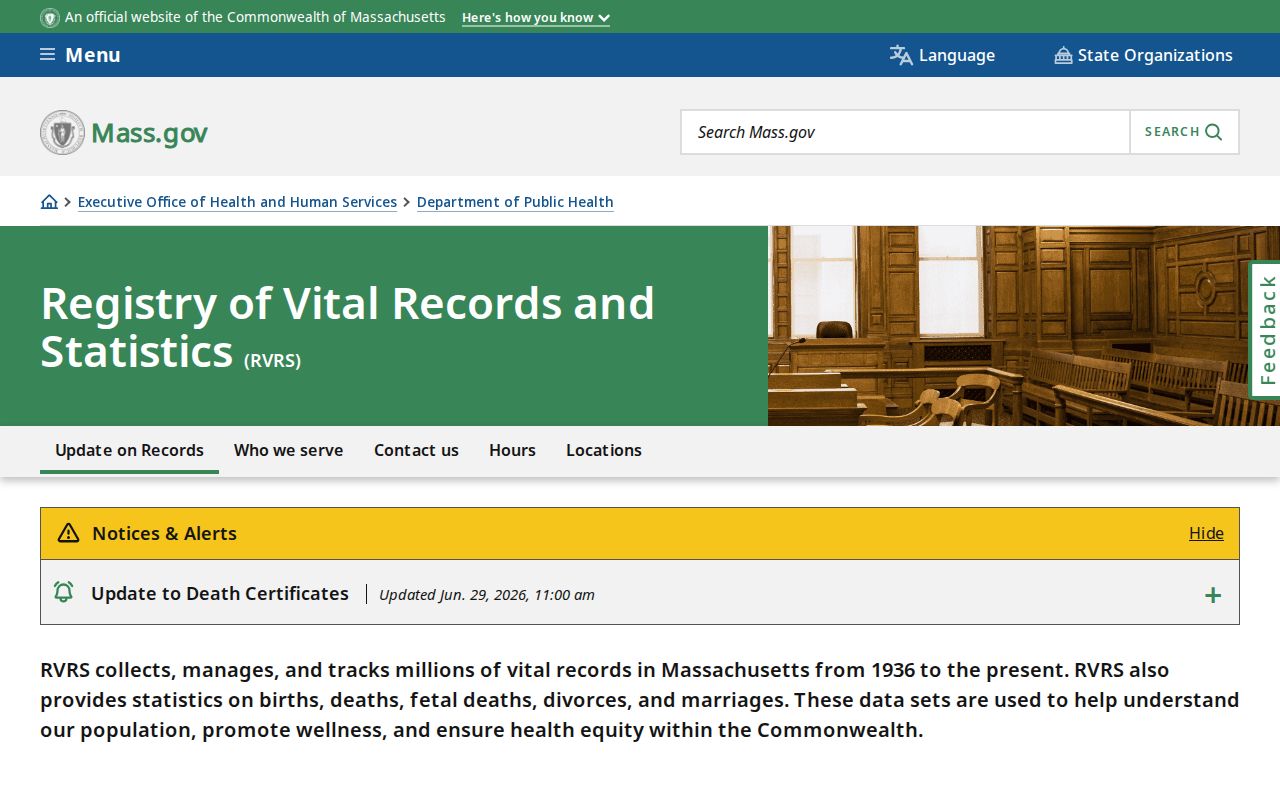Viewport: 1280px width, 800px height.
Task: Click the magnifying glass search icon
Action: (x=1214, y=132)
